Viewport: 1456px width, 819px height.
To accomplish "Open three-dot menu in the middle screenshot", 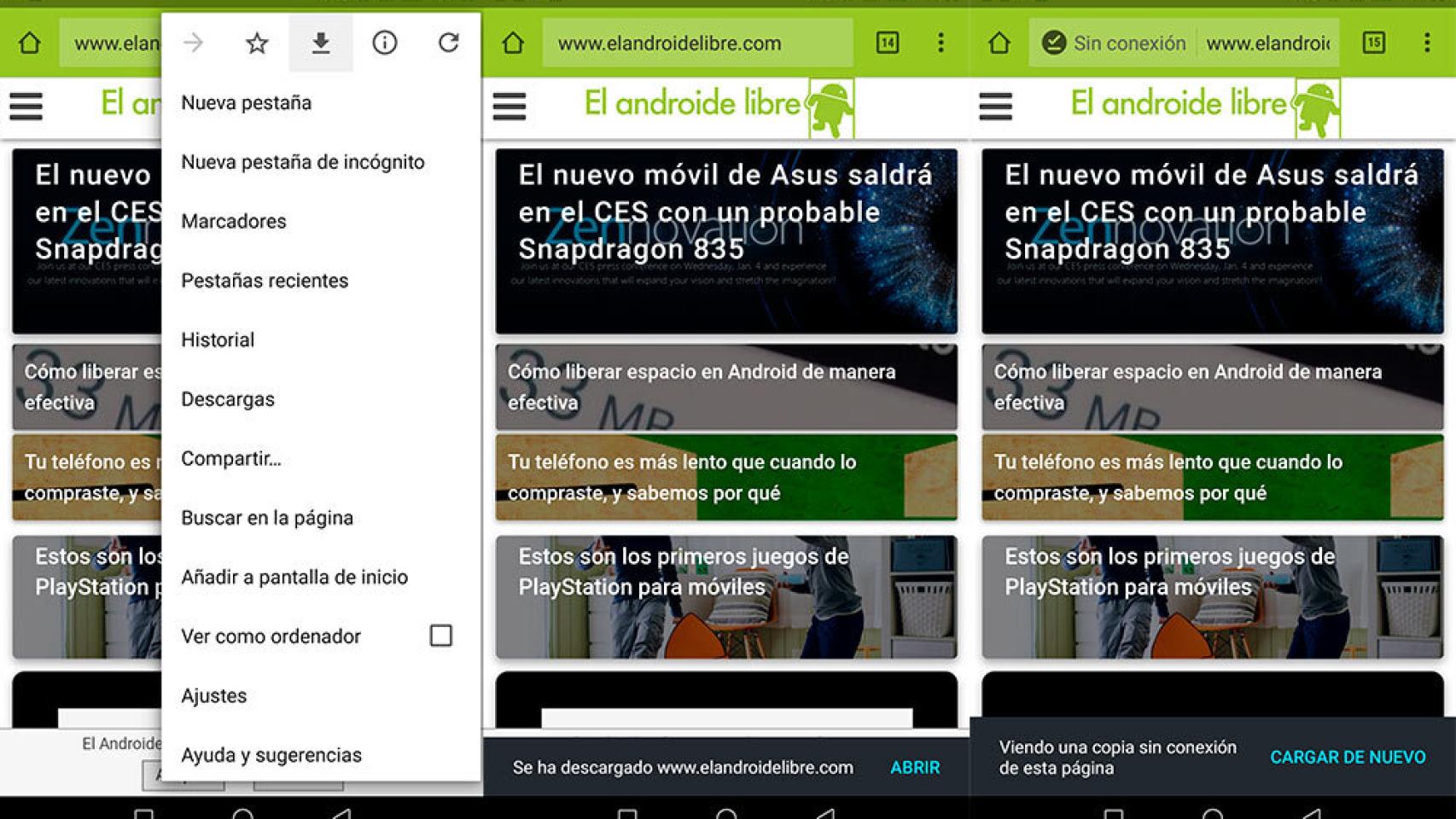I will pos(941,43).
